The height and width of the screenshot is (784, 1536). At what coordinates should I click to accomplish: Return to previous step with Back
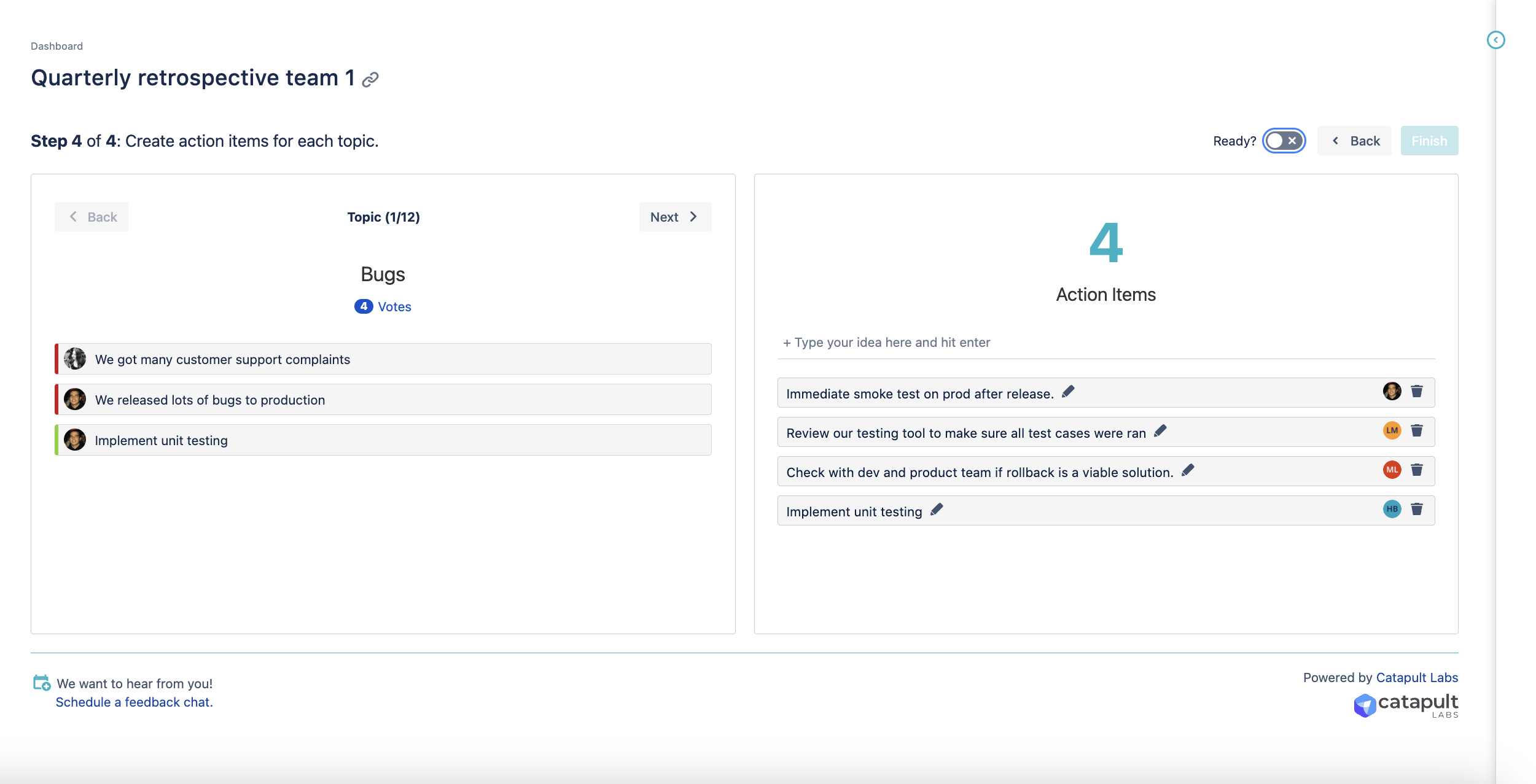tap(1354, 141)
